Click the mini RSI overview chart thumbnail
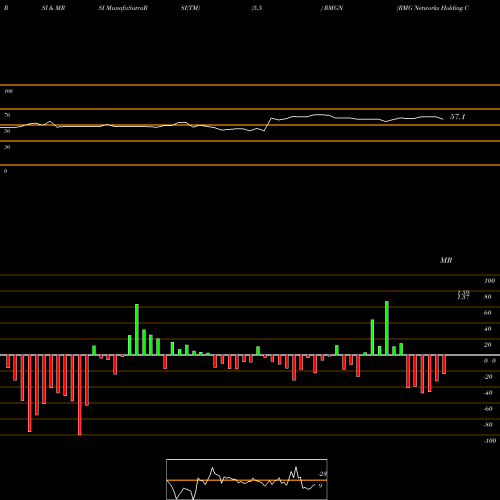 pos(247,479)
